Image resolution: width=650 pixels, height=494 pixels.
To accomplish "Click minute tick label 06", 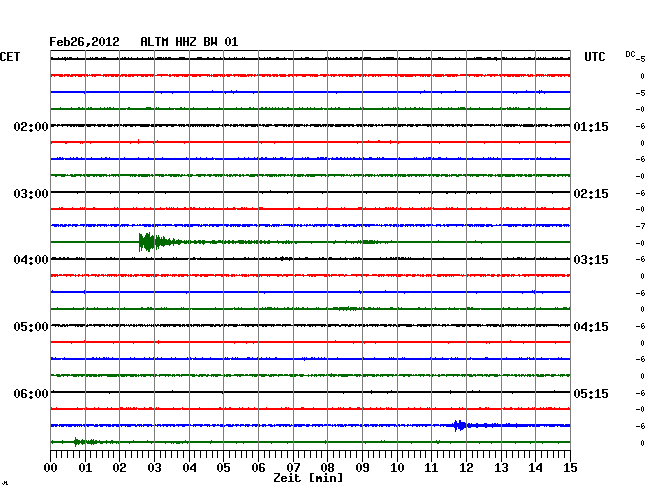I will pos(258,467).
